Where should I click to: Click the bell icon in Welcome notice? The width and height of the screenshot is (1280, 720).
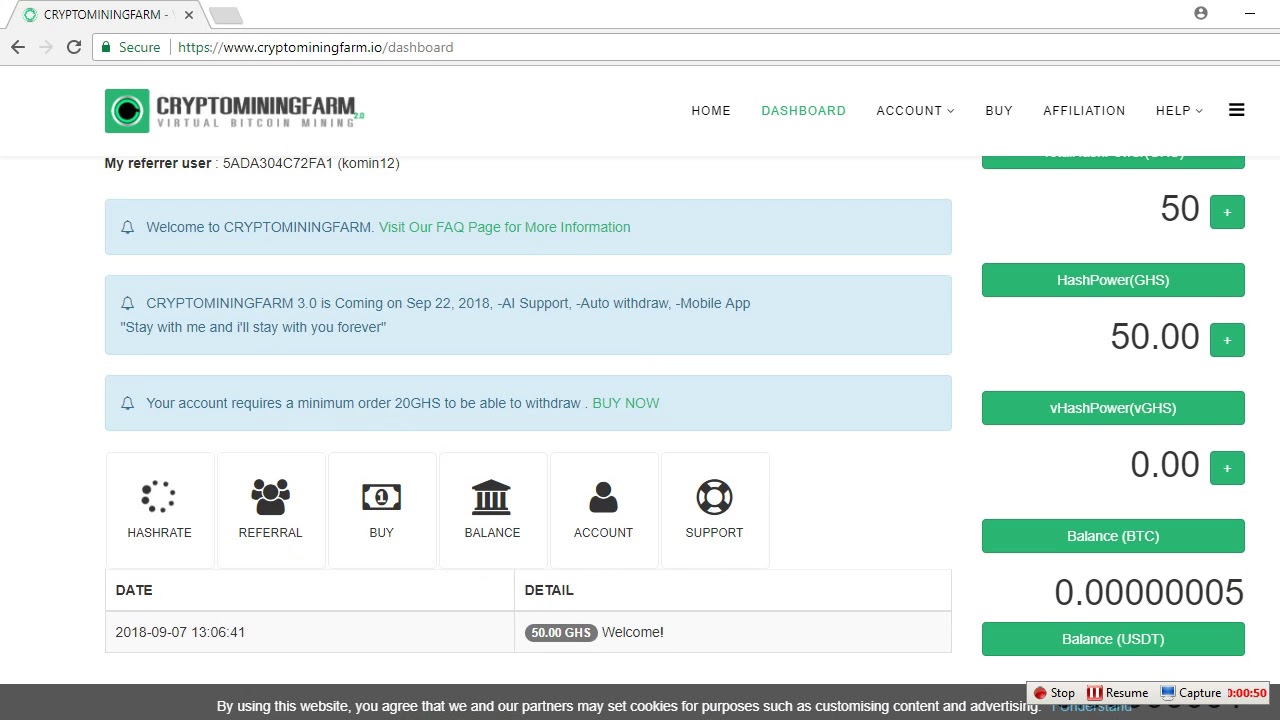coord(127,227)
